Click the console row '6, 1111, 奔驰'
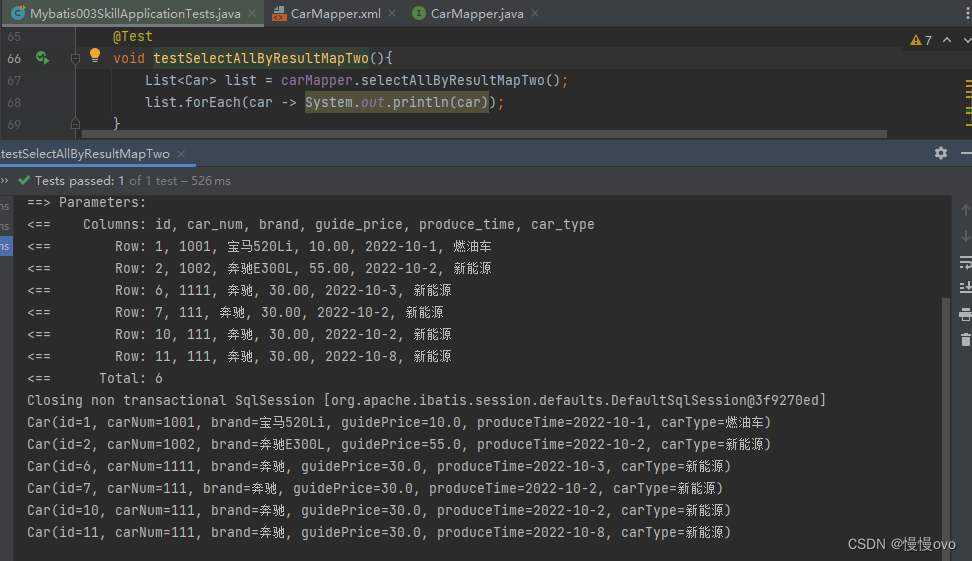This screenshot has width=972, height=561. (239, 290)
